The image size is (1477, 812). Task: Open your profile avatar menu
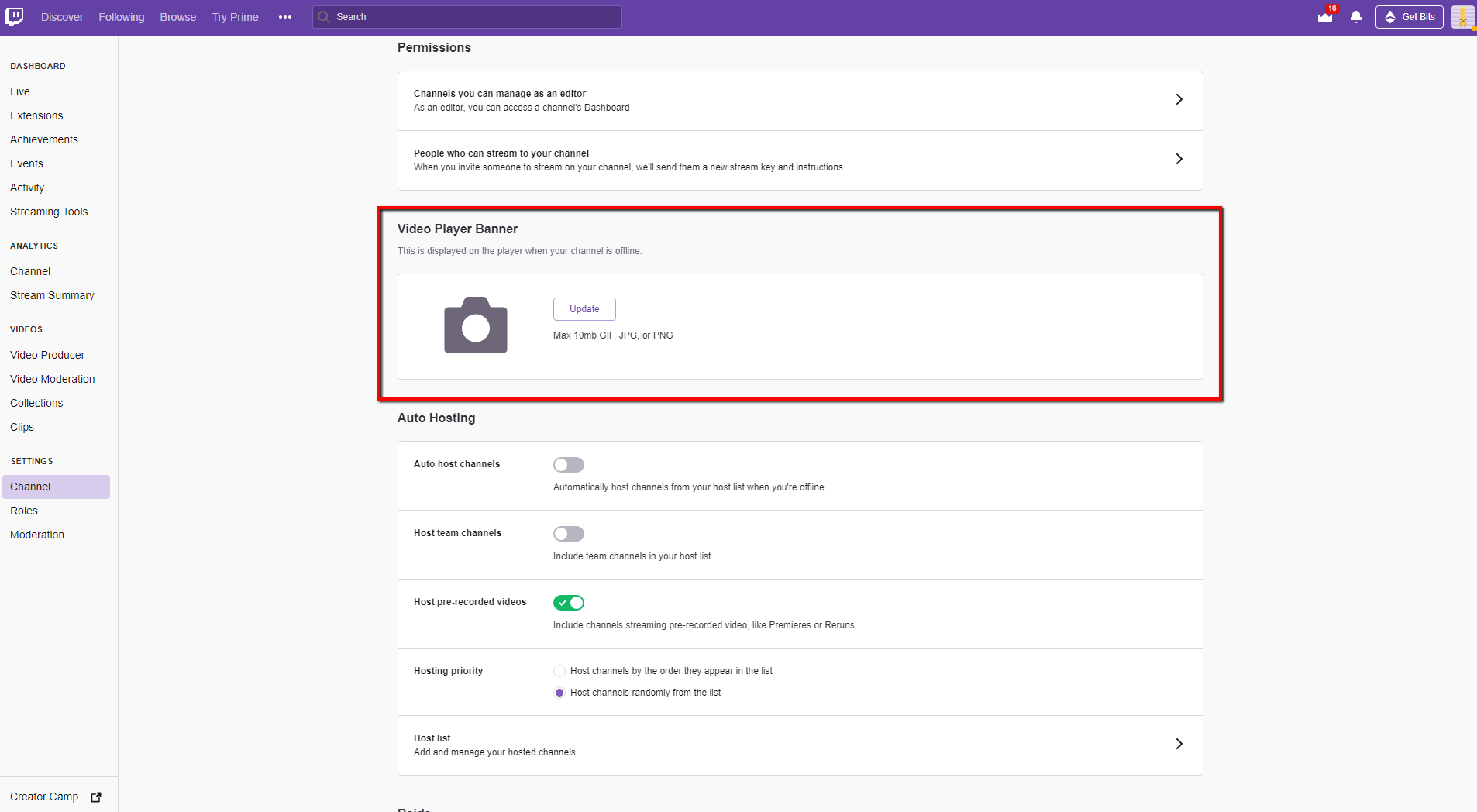(1462, 16)
